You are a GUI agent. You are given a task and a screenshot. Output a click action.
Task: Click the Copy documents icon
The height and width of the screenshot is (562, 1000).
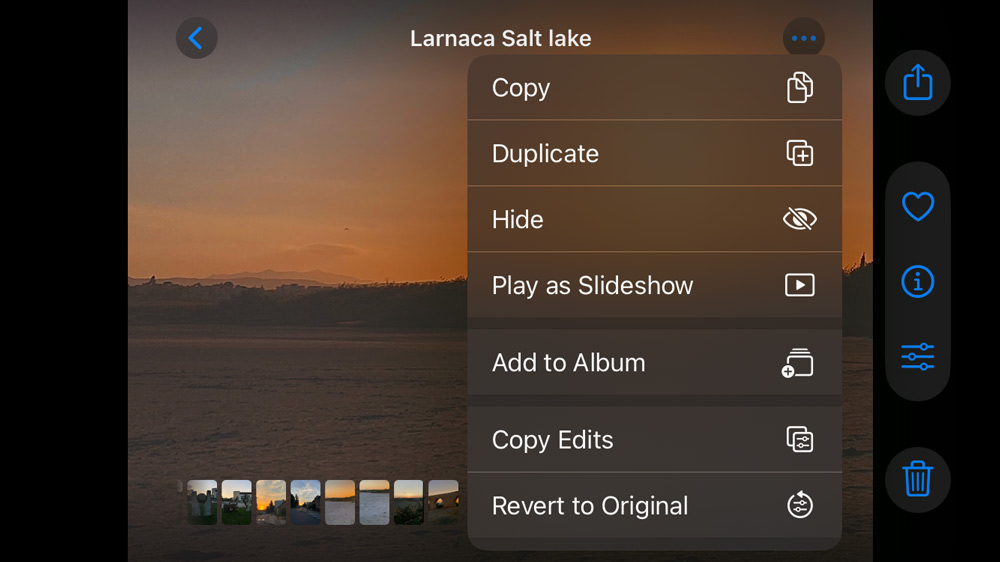(799, 88)
